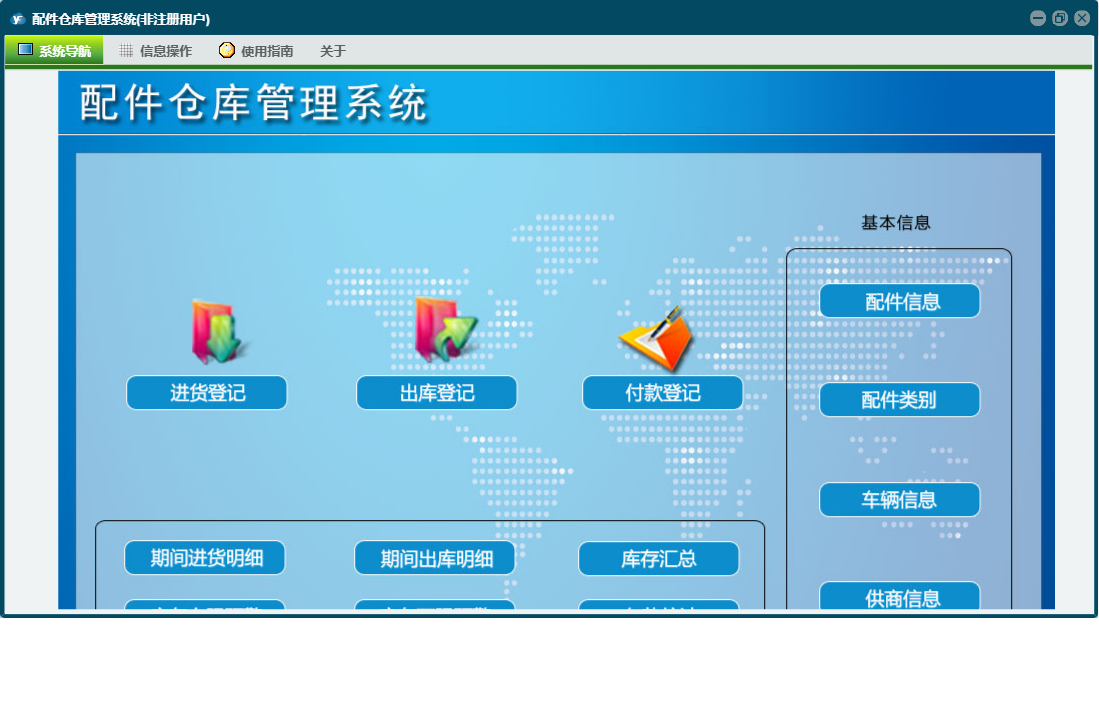View the 期间进货明细 report

coord(205,558)
